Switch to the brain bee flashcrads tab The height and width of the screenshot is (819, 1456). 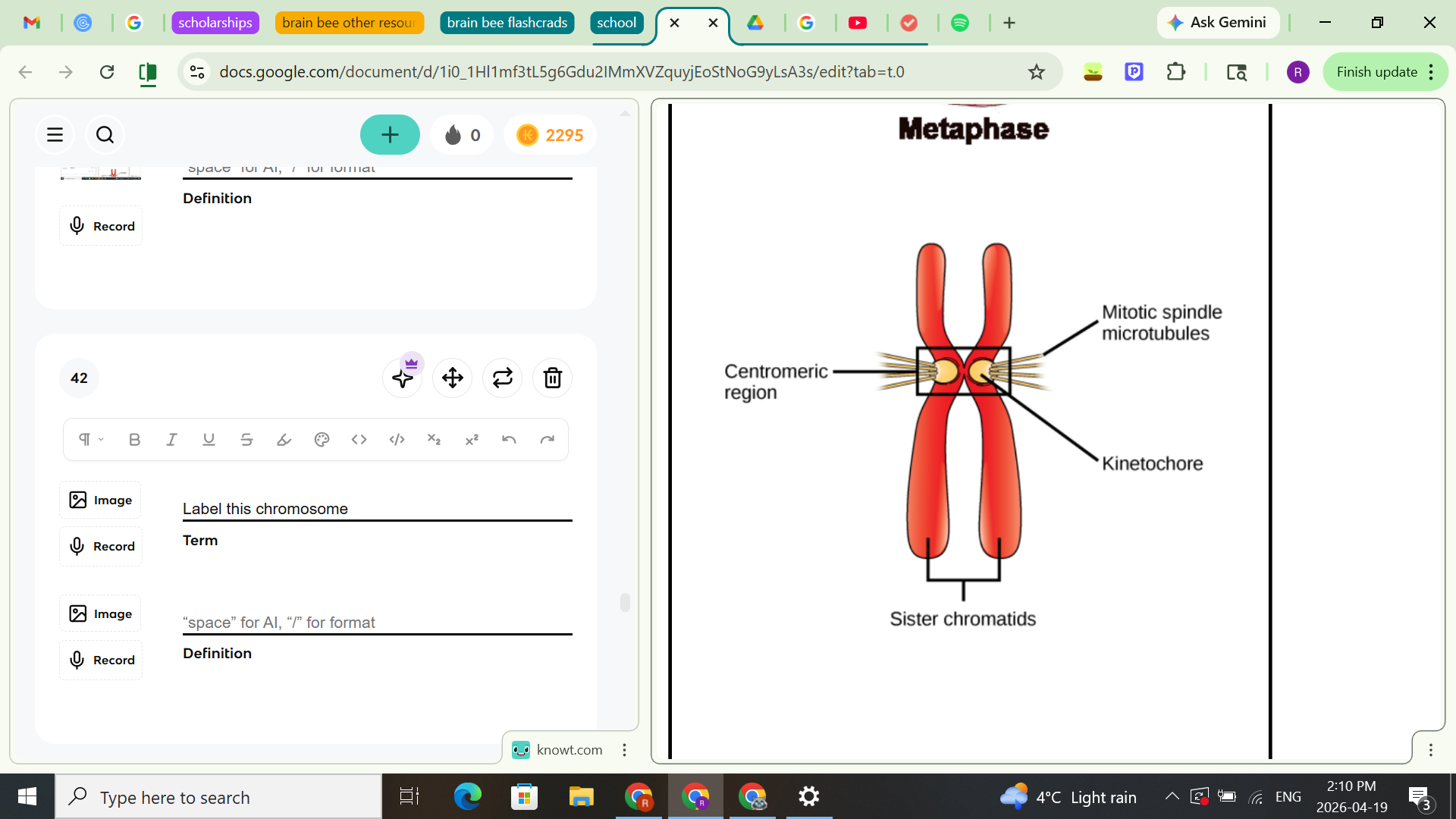pos(507,22)
